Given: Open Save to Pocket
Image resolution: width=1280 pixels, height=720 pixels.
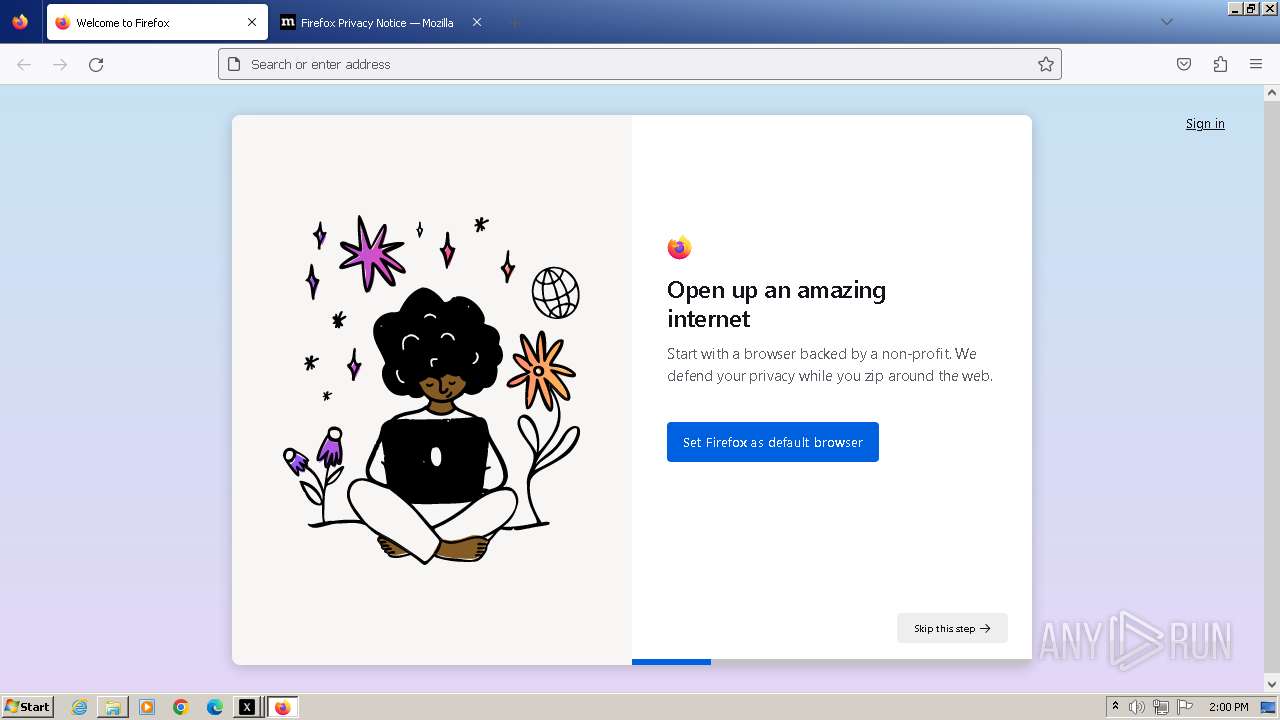Looking at the screenshot, I should click(x=1184, y=64).
